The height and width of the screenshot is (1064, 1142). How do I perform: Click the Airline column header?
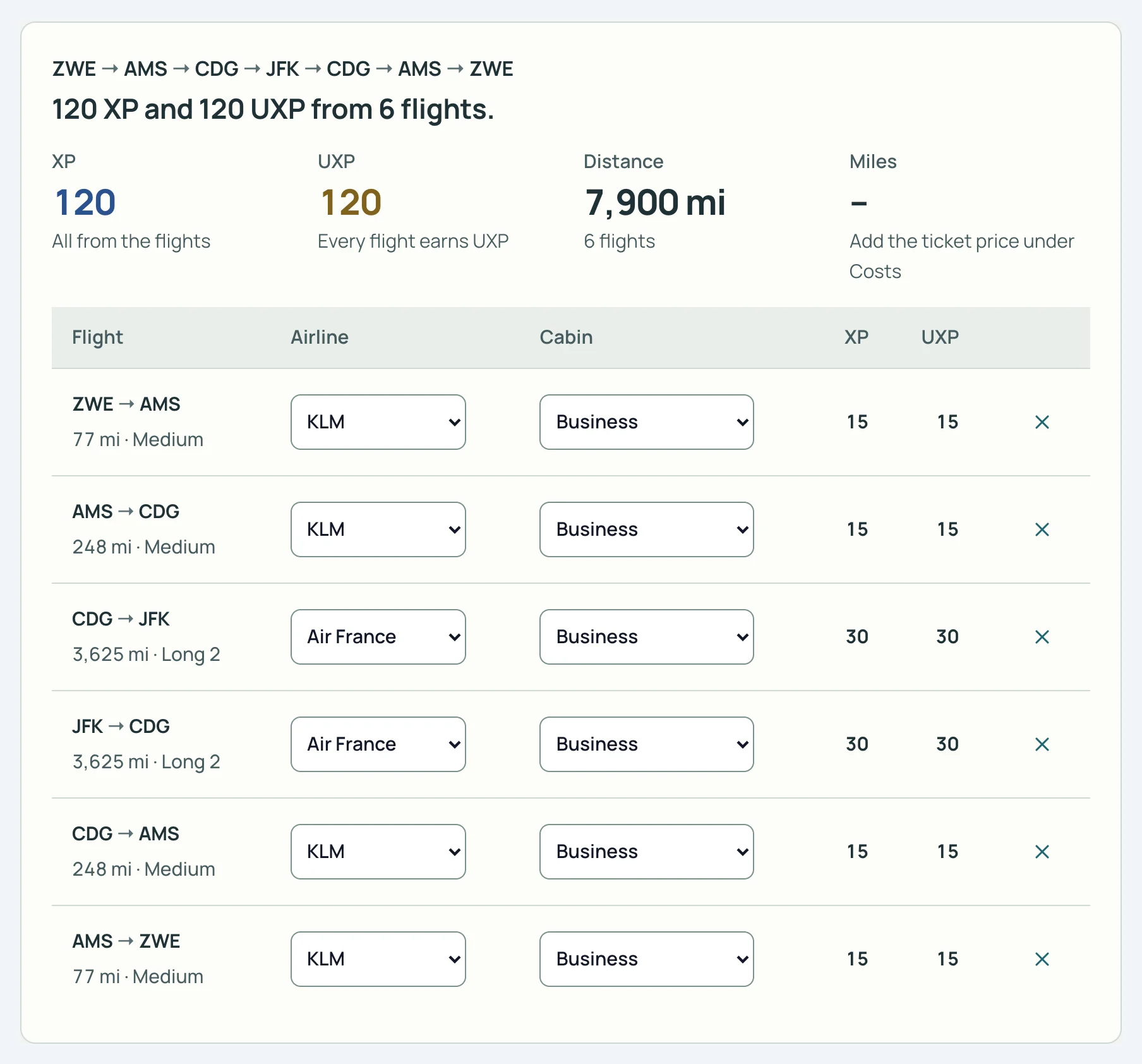[x=320, y=337]
